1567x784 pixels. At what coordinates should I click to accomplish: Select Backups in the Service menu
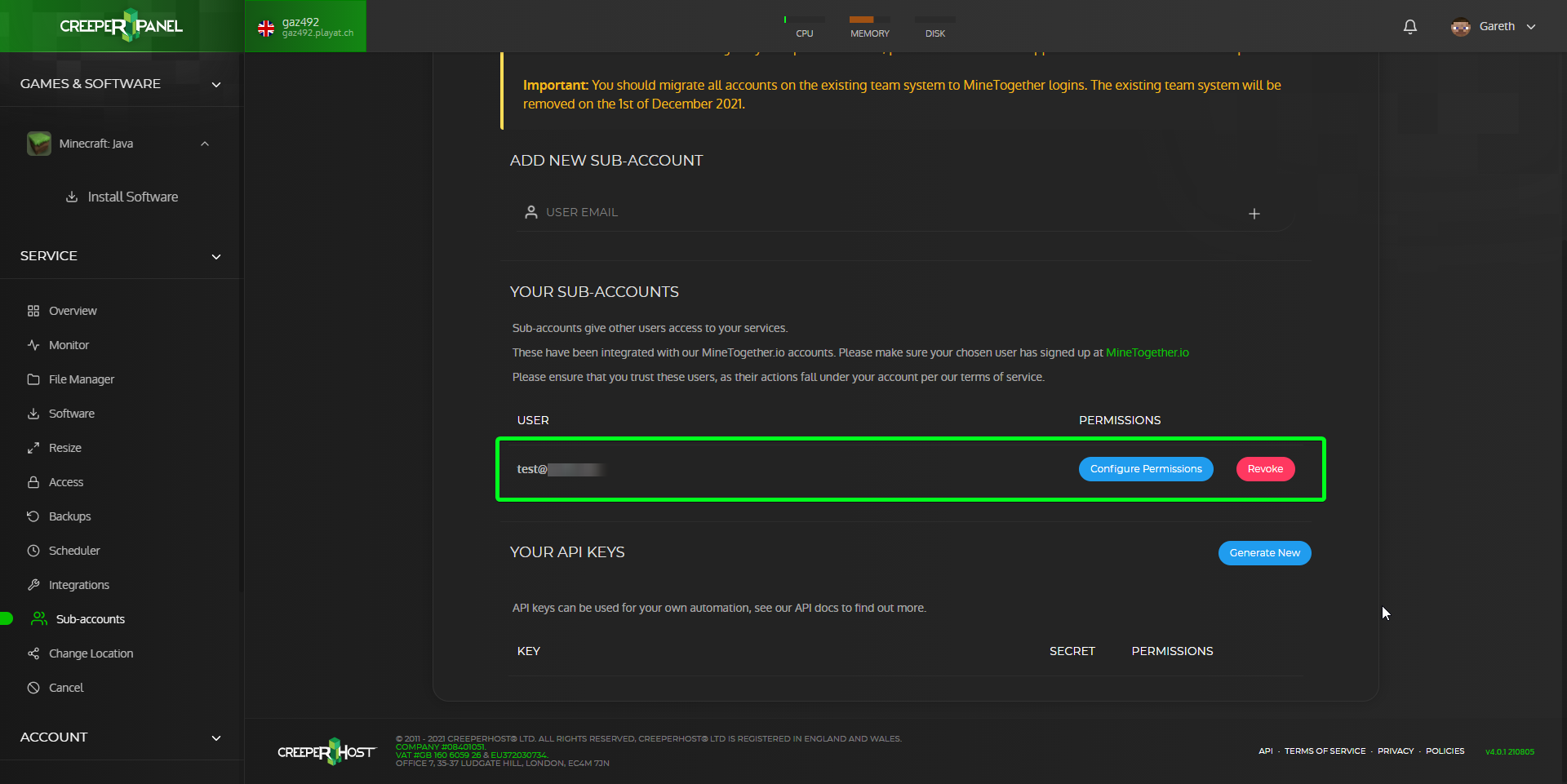[70, 516]
